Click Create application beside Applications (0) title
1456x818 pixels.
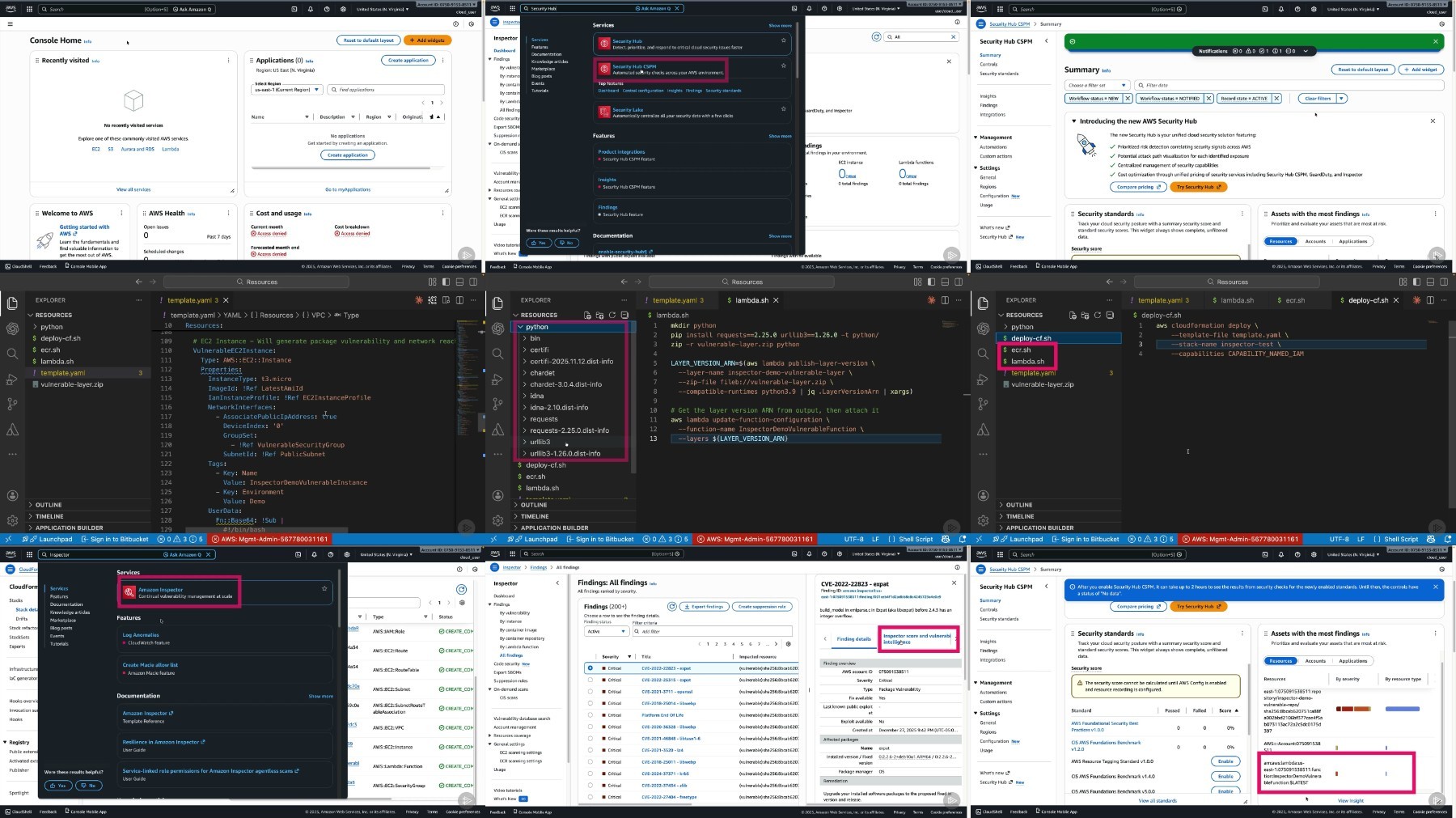pyautogui.click(x=408, y=61)
